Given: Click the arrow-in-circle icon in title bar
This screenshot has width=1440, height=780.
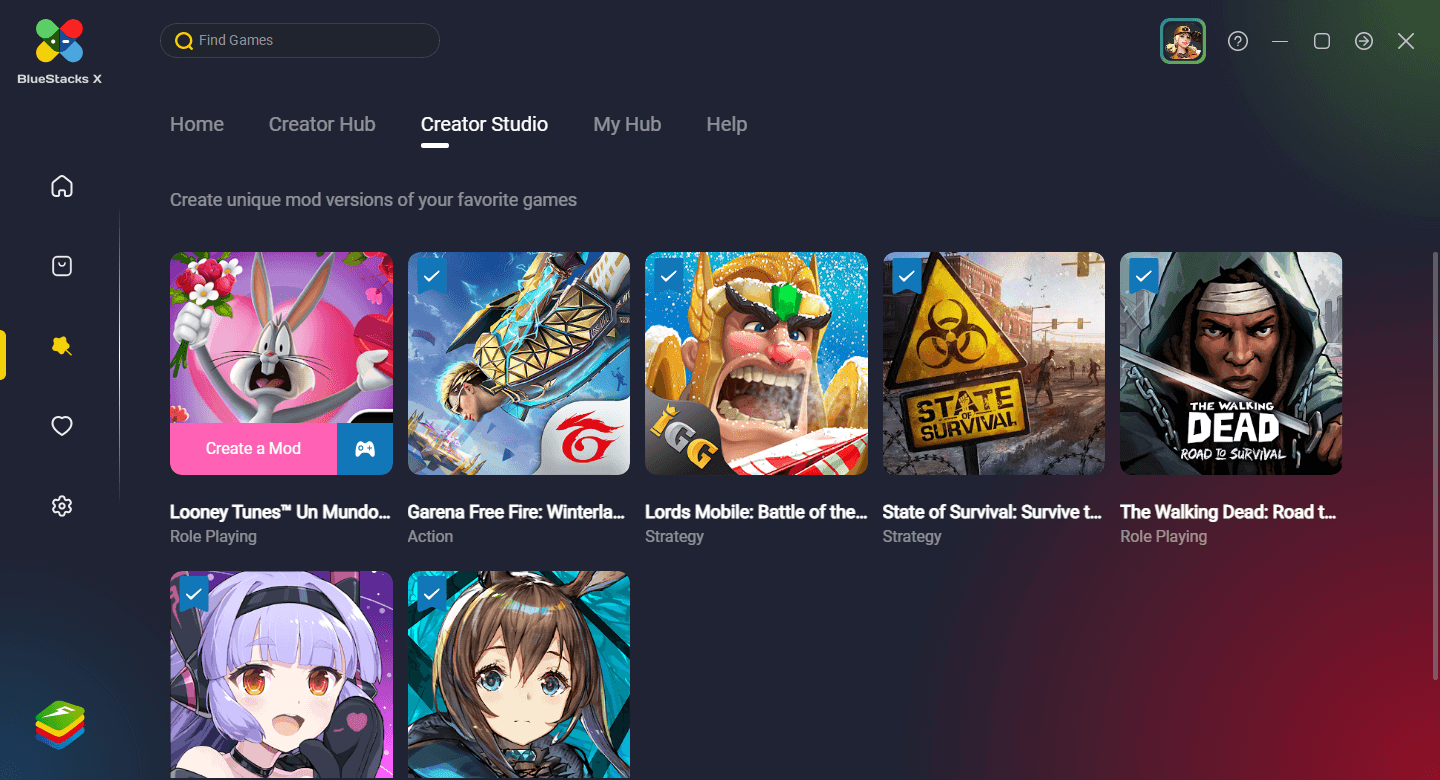Looking at the screenshot, I should (1364, 41).
